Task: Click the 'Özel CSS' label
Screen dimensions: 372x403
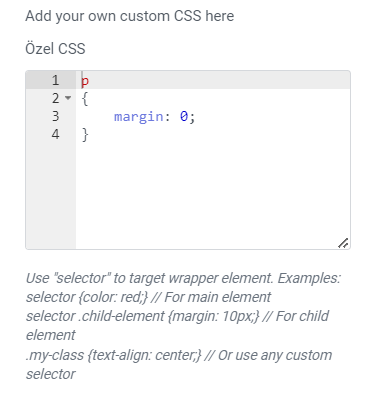Action: tap(55, 49)
